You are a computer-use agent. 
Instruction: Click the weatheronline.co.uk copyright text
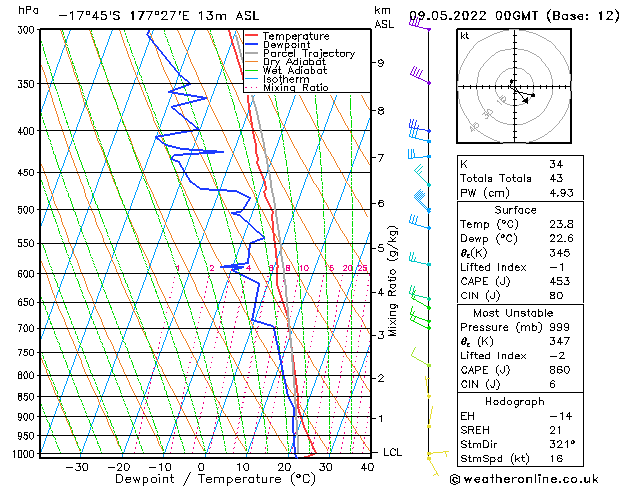point(524,479)
